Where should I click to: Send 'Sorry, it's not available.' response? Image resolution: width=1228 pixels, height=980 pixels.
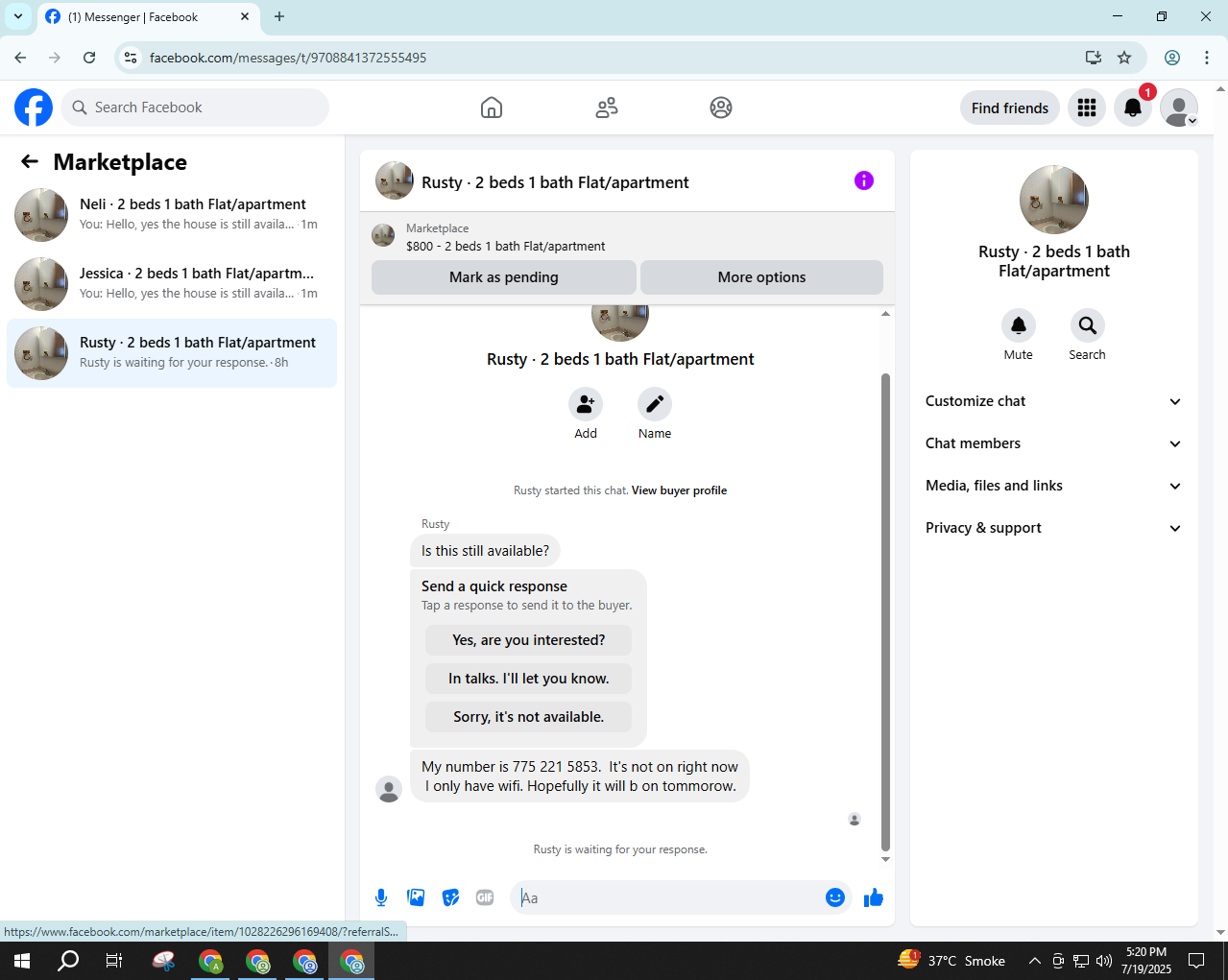[x=529, y=717]
